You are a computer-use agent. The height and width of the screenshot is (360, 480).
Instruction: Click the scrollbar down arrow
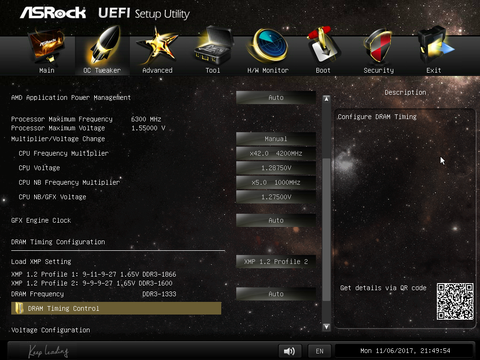click(326, 327)
